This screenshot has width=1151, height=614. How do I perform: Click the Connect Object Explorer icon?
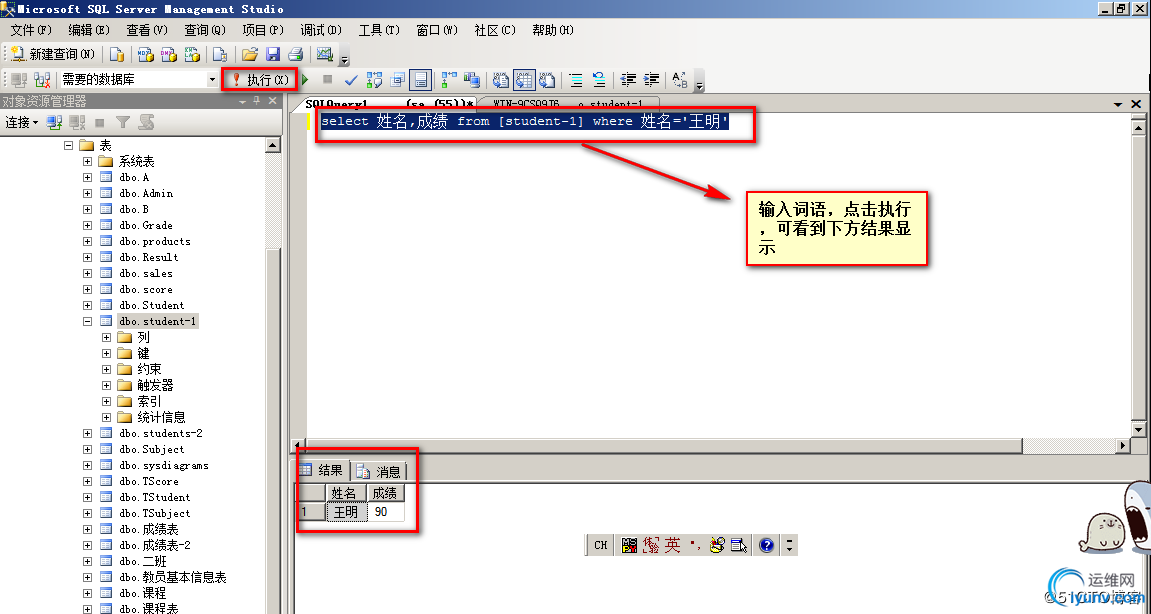[54, 123]
